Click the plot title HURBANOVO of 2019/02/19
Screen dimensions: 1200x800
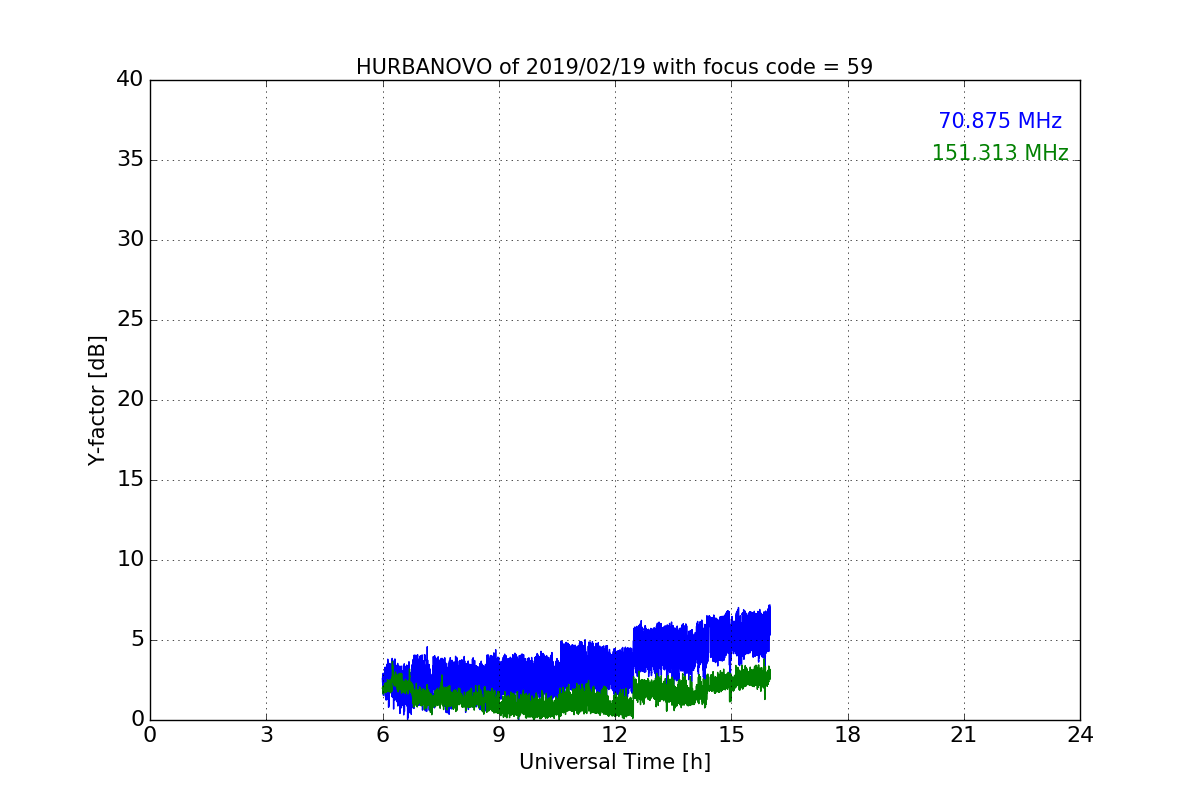pyautogui.click(x=614, y=67)
